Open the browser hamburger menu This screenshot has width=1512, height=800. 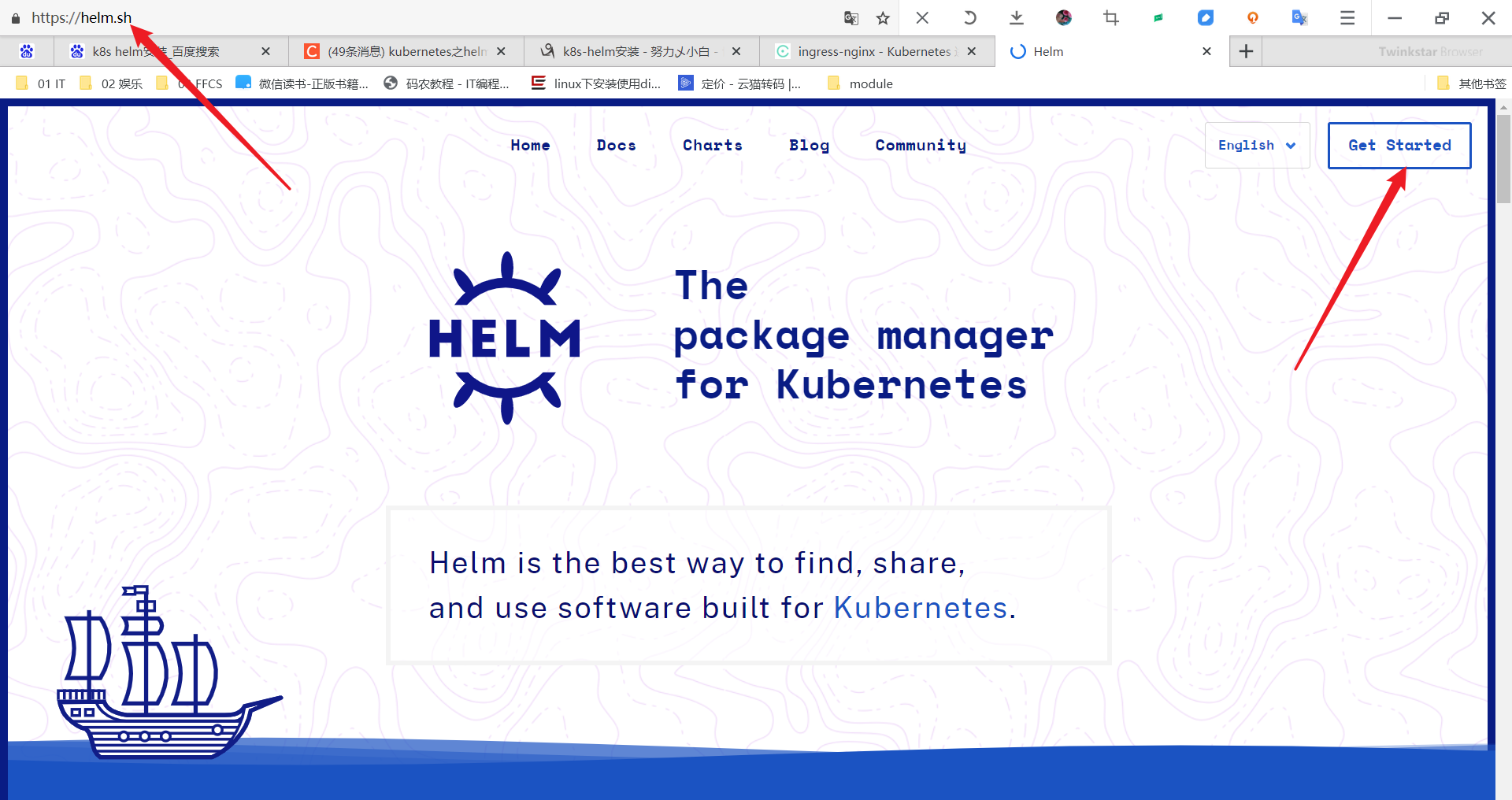[x=1347, y=17]
